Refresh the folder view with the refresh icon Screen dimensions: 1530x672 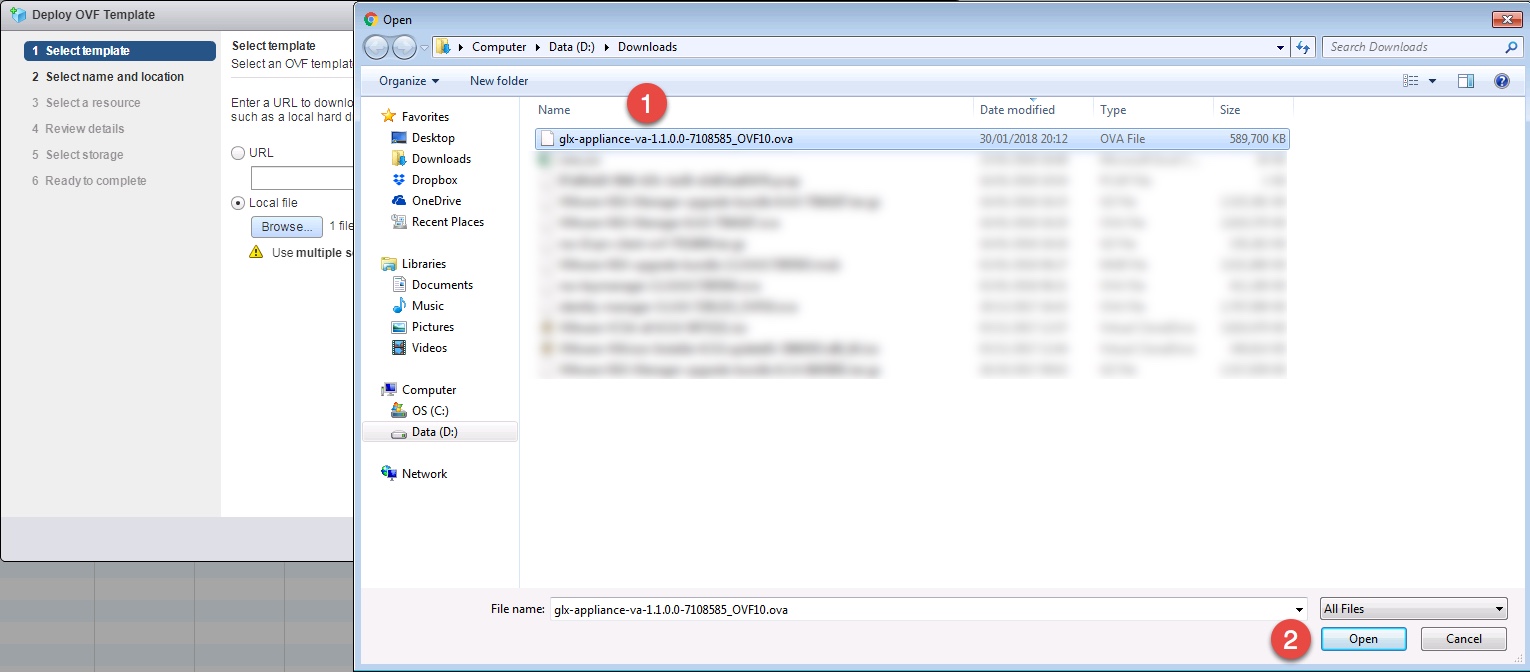pos(1303,46)
